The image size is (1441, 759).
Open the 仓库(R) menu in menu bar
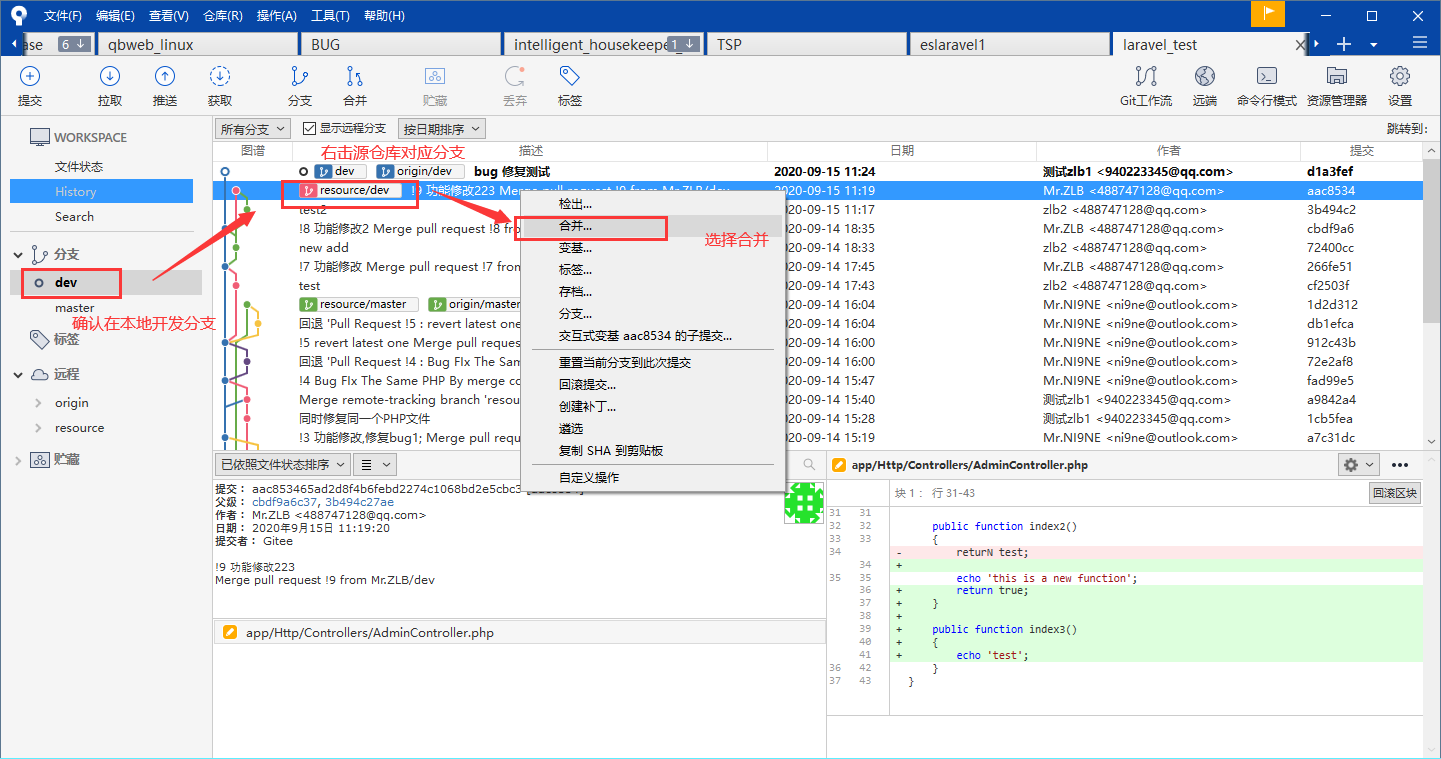[222, 15]
